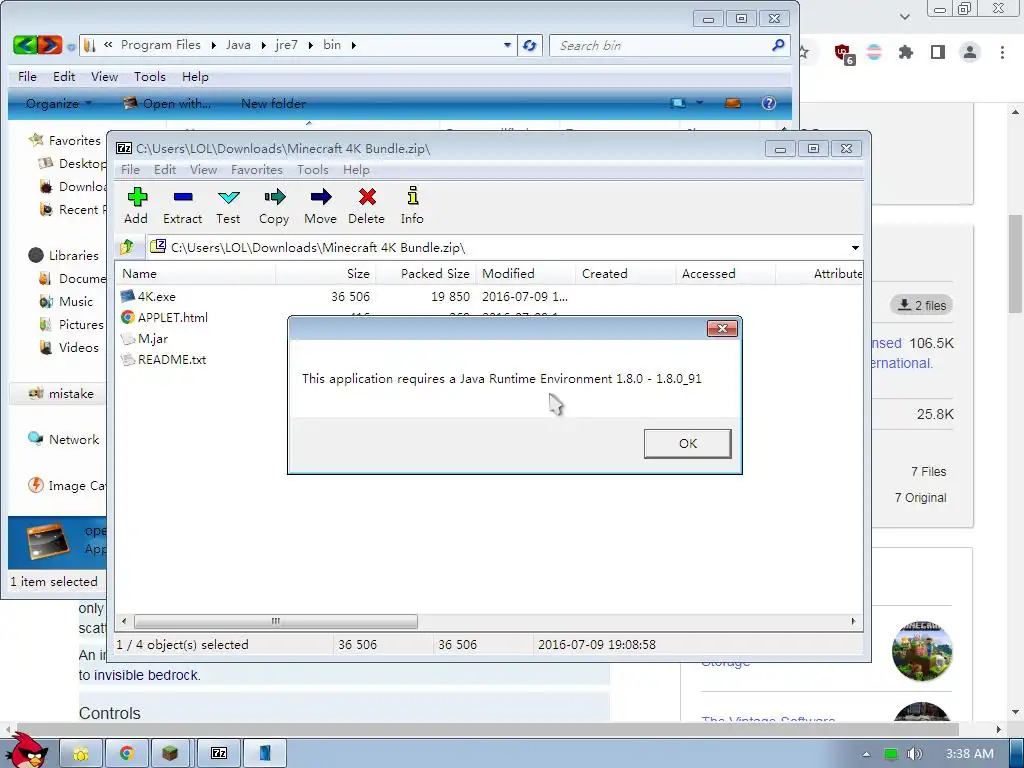Open the Explorer address history dropdown
The image size is (1024, 768).
pyautogui.click(x=507, y=45)
